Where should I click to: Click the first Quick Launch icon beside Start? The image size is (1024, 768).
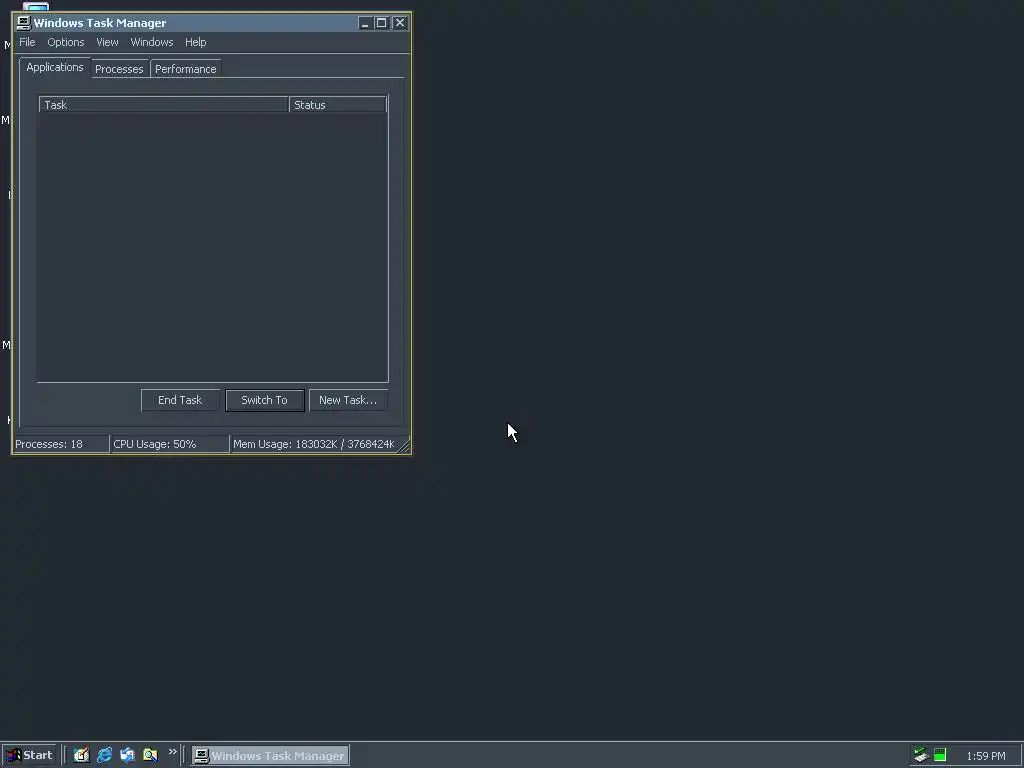click(x=81, y=755)
